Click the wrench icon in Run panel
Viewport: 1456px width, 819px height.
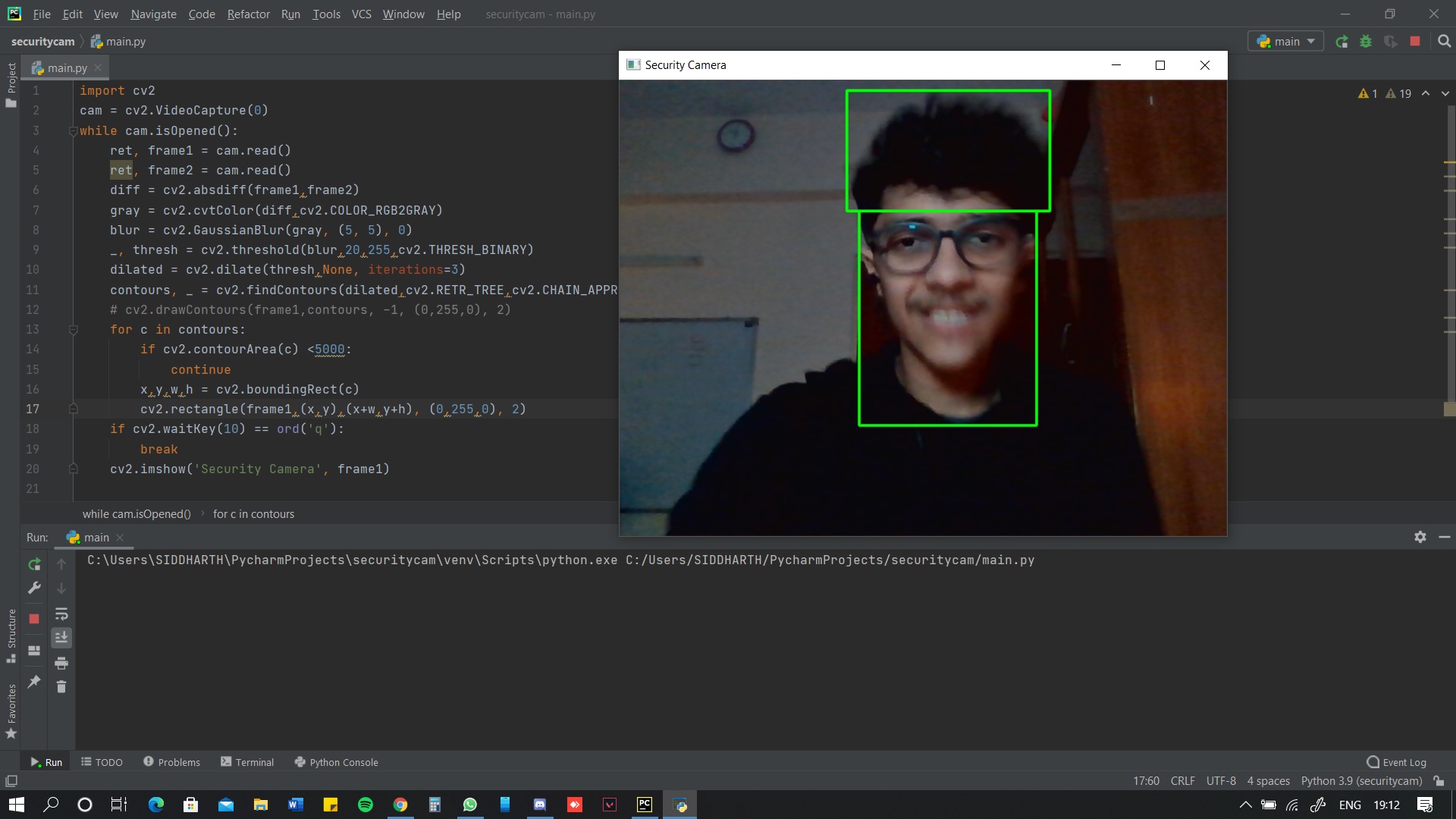(34, 588)
